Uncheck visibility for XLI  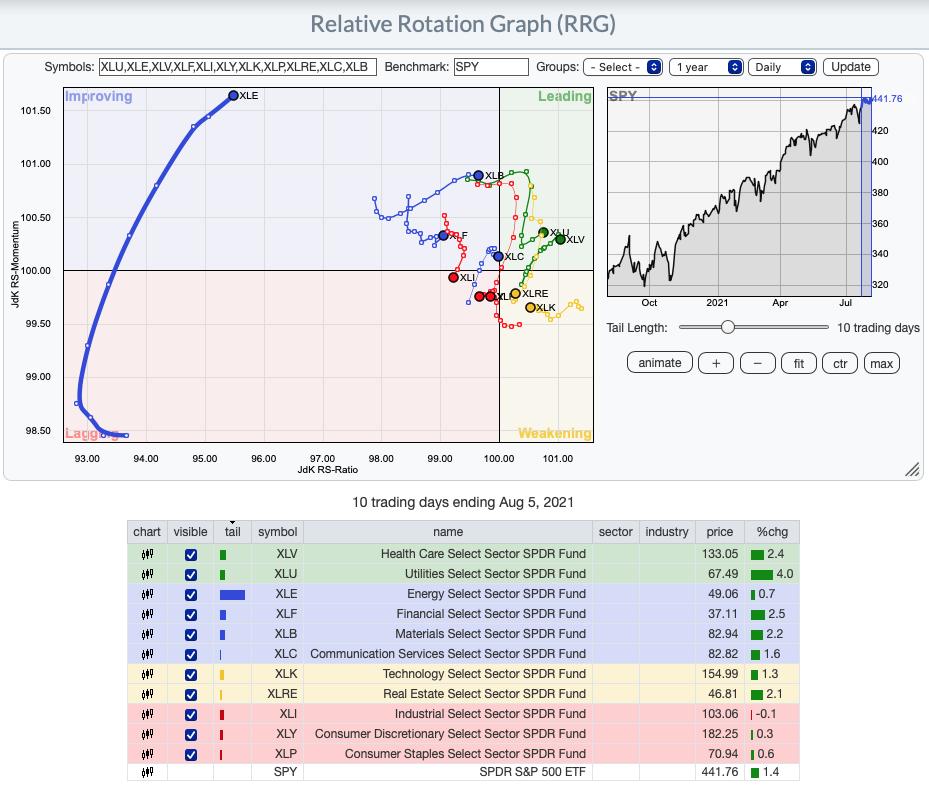point(191,715)
